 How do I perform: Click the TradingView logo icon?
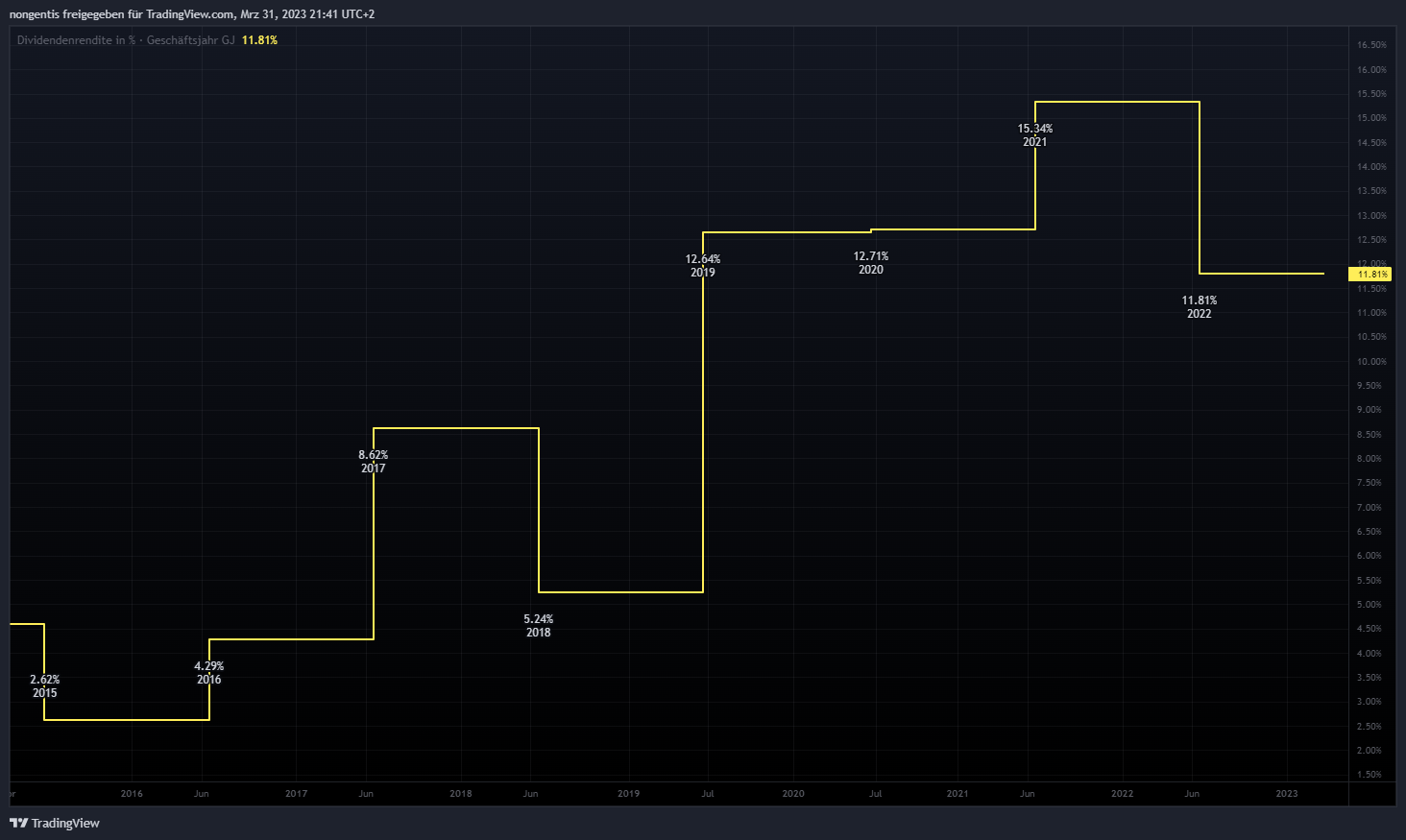click(18, 823)
